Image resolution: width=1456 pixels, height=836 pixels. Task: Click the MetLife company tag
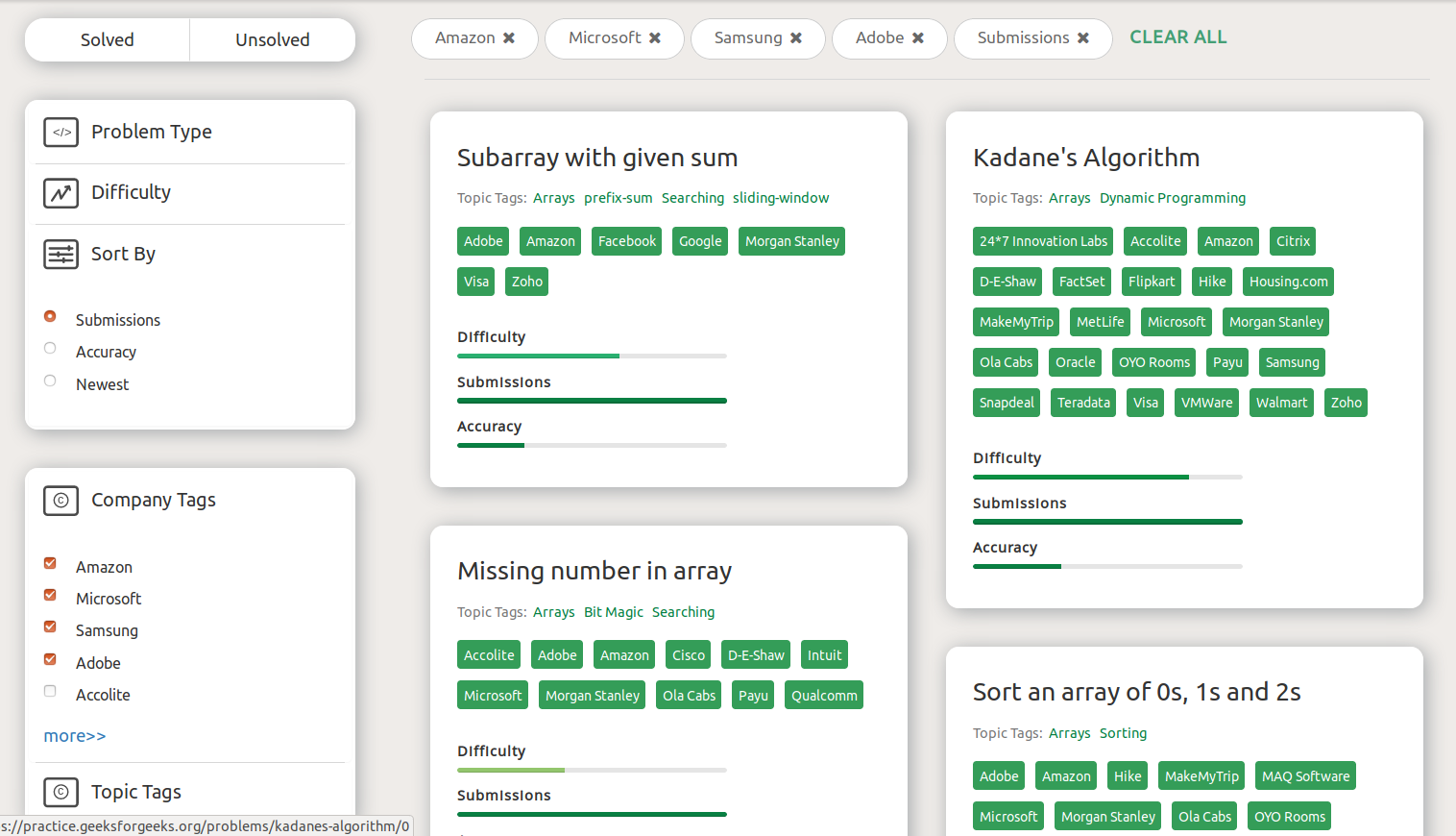pyautogui.click(x=1101, y=322)
